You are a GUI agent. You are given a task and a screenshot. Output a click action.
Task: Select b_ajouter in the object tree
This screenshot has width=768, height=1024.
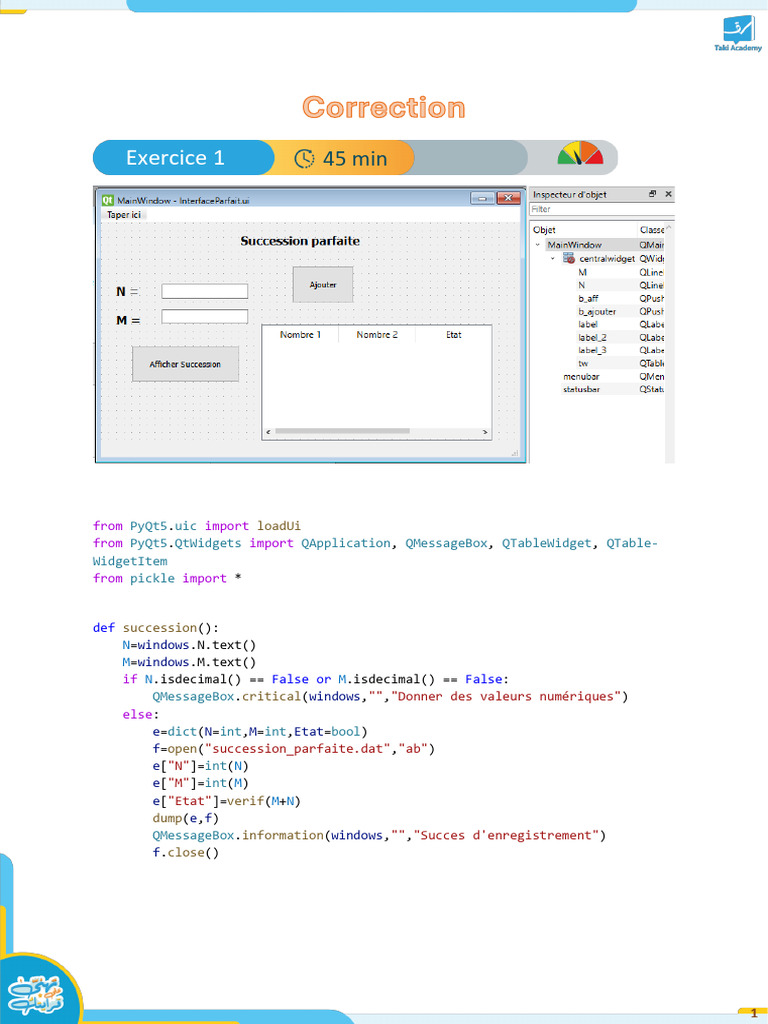[x=597, y=311]
